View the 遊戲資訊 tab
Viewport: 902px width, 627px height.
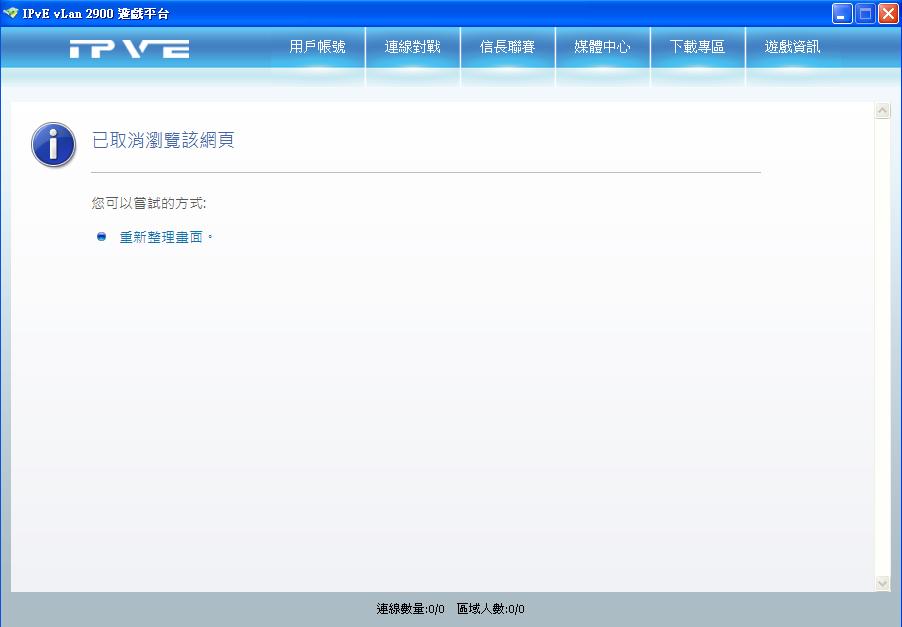(792, 47)
